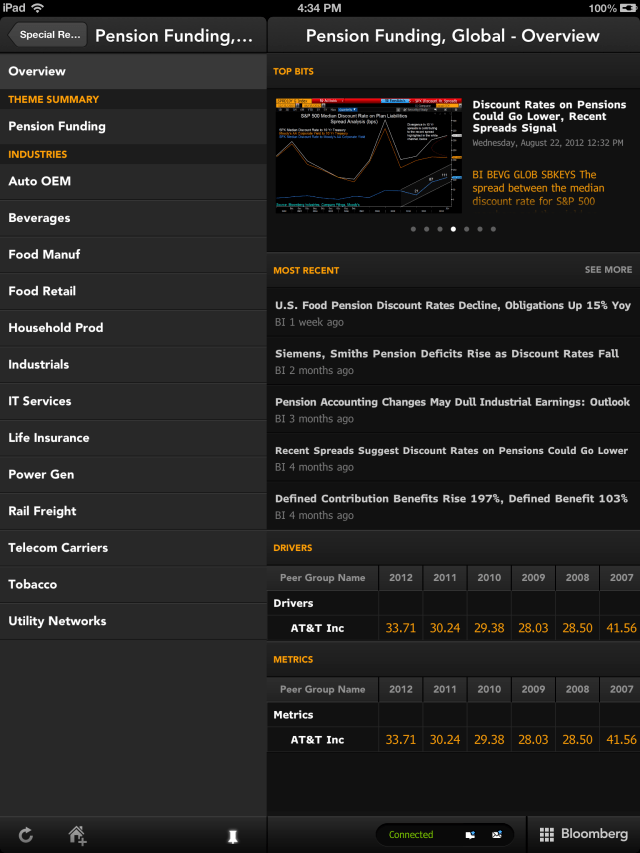Image resolution: width=640 pixels, height=853 pixels.
Task: Tap the active fourth carousel dot
Action: pyautogui.click(x=453, y=229)
